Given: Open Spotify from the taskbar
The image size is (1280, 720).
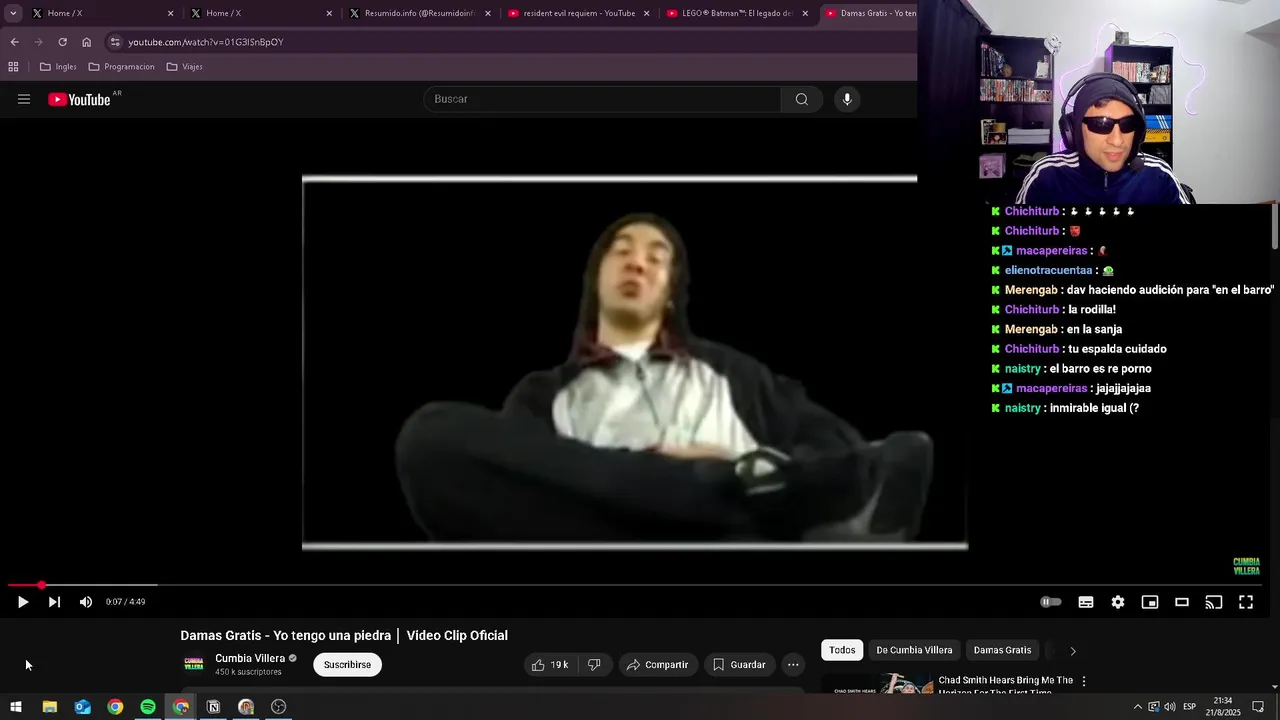Looking at the screenshot, I should point(148,707).
